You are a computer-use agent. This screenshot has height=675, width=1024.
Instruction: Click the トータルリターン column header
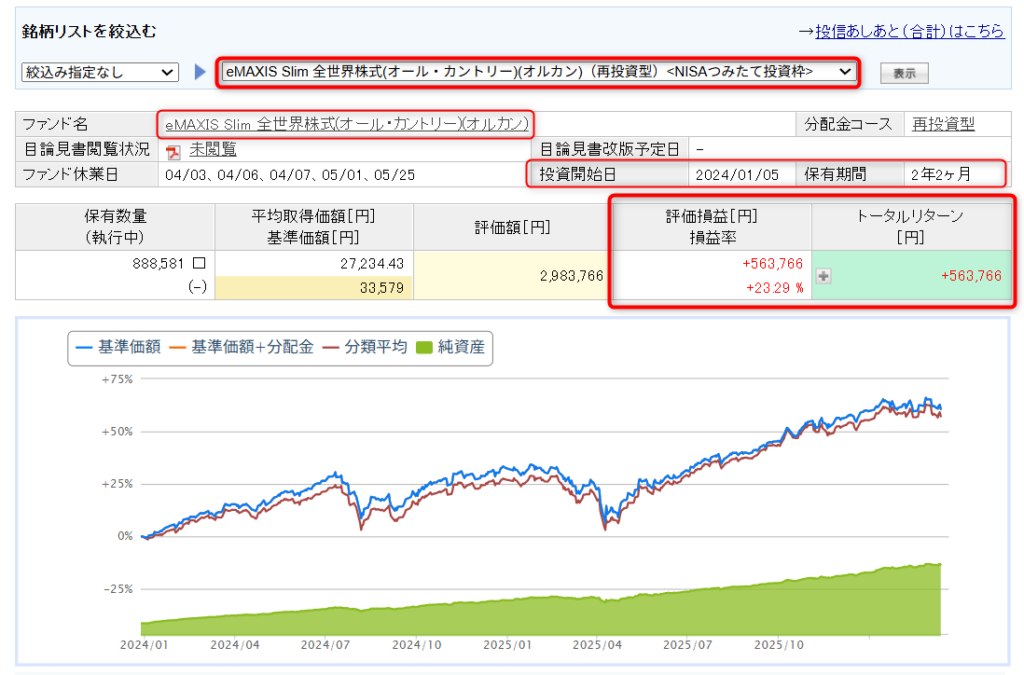910,227
